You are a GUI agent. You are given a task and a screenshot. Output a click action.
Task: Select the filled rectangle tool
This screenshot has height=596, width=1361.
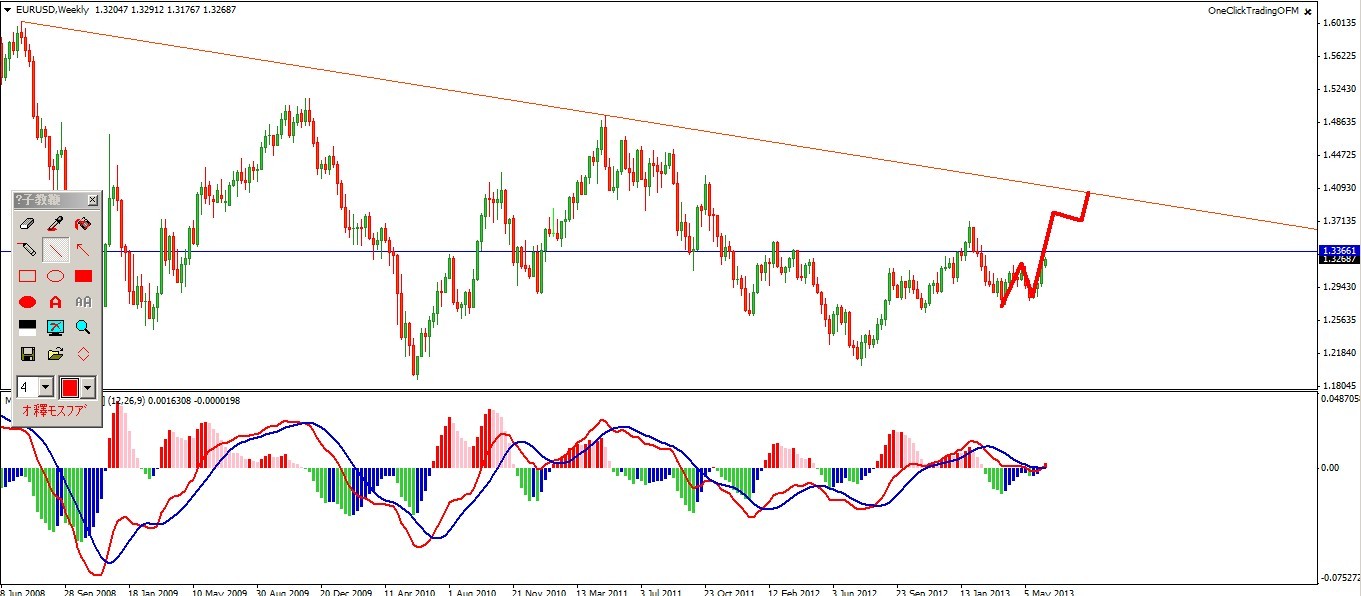[x=84, y=276]
